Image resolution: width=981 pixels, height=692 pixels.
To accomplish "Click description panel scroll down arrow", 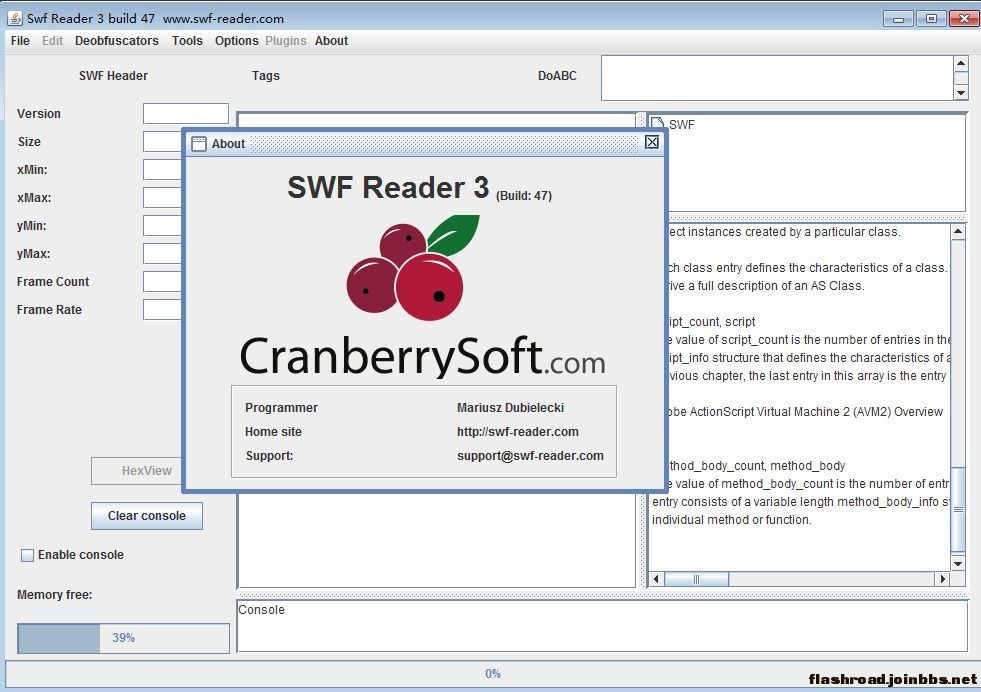I will (x=958, y=563).
